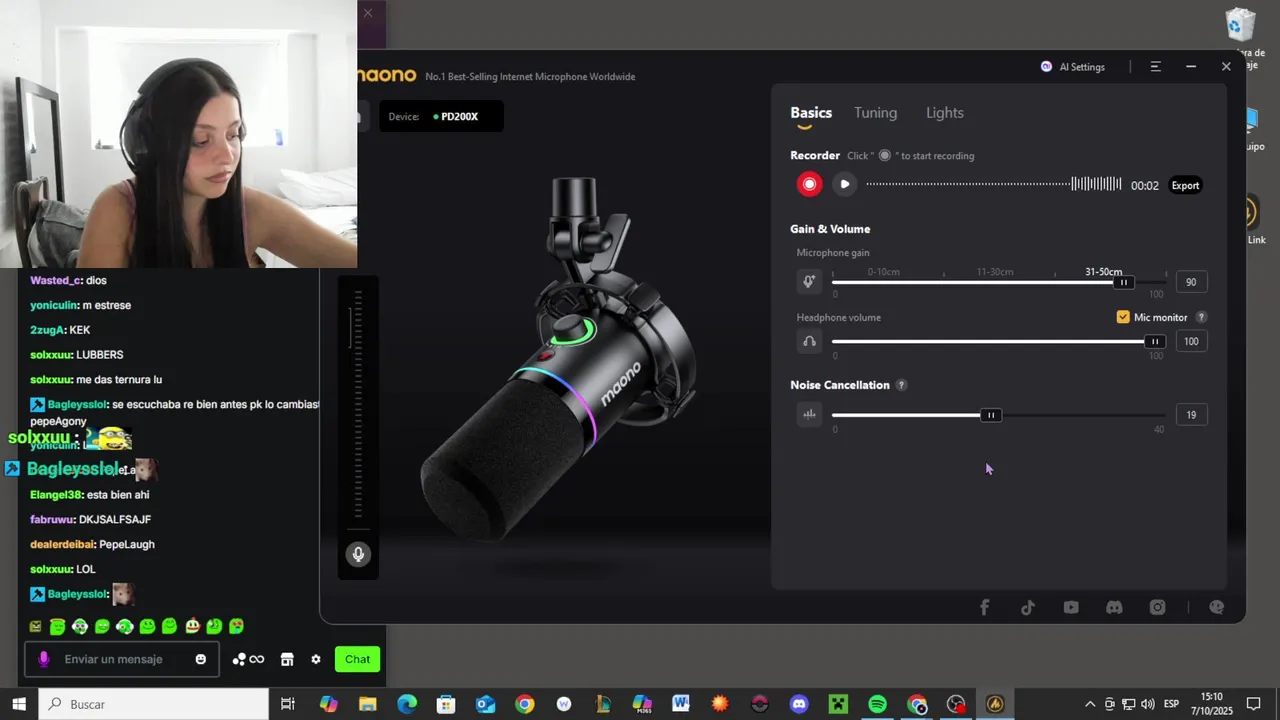Click the recording waveform track
Viewport: 1280px width, 720px height.
coord(994,184)
